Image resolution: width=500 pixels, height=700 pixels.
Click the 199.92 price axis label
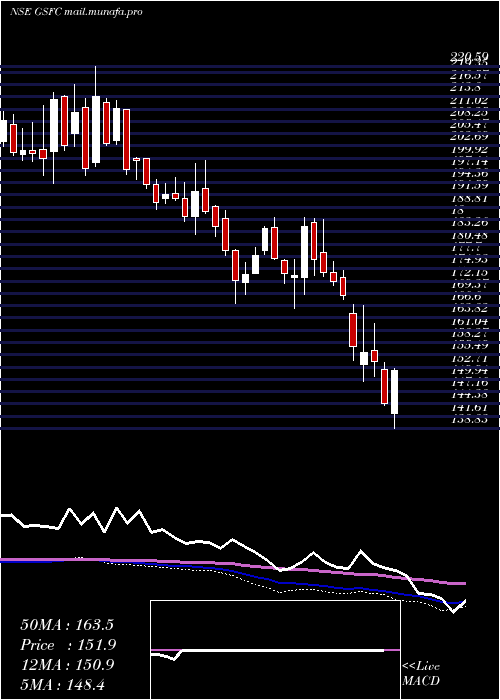[469, 149]
